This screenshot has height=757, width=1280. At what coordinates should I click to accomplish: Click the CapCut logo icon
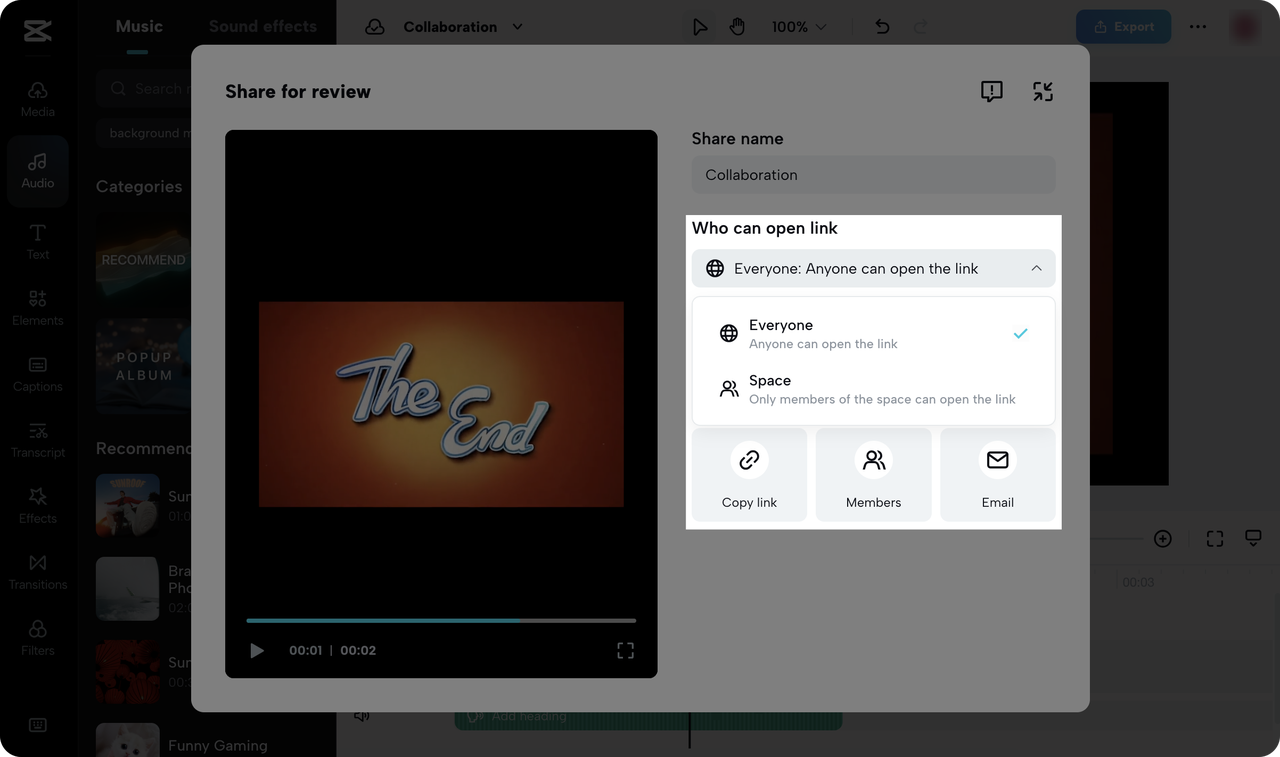[37, 30]
